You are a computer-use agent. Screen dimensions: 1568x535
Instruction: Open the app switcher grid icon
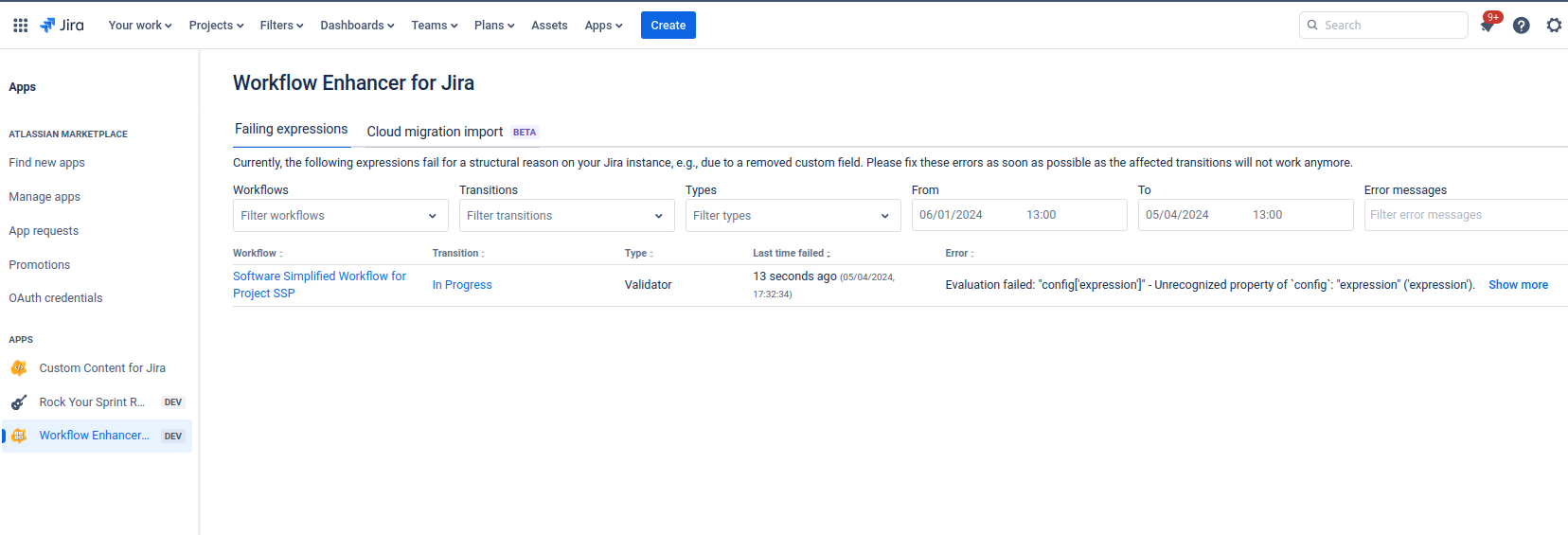coord(20,26)
